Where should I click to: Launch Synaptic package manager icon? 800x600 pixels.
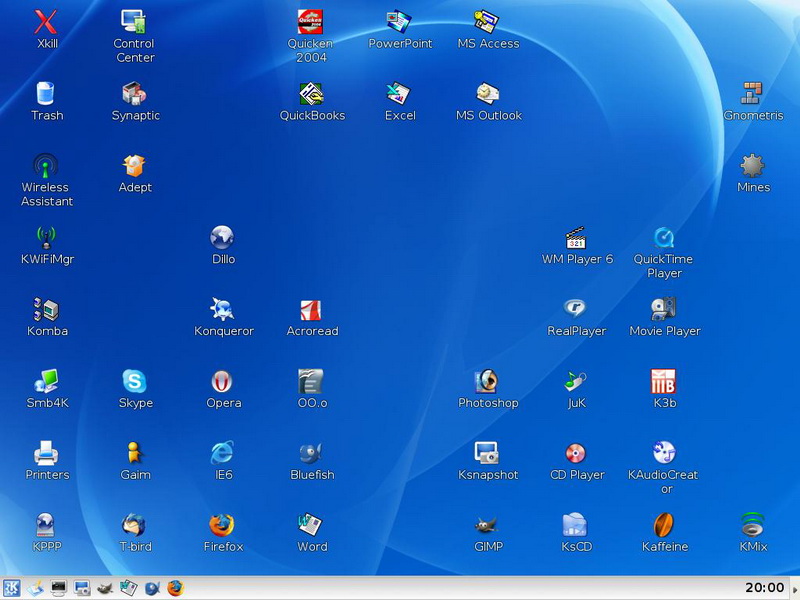134,94
